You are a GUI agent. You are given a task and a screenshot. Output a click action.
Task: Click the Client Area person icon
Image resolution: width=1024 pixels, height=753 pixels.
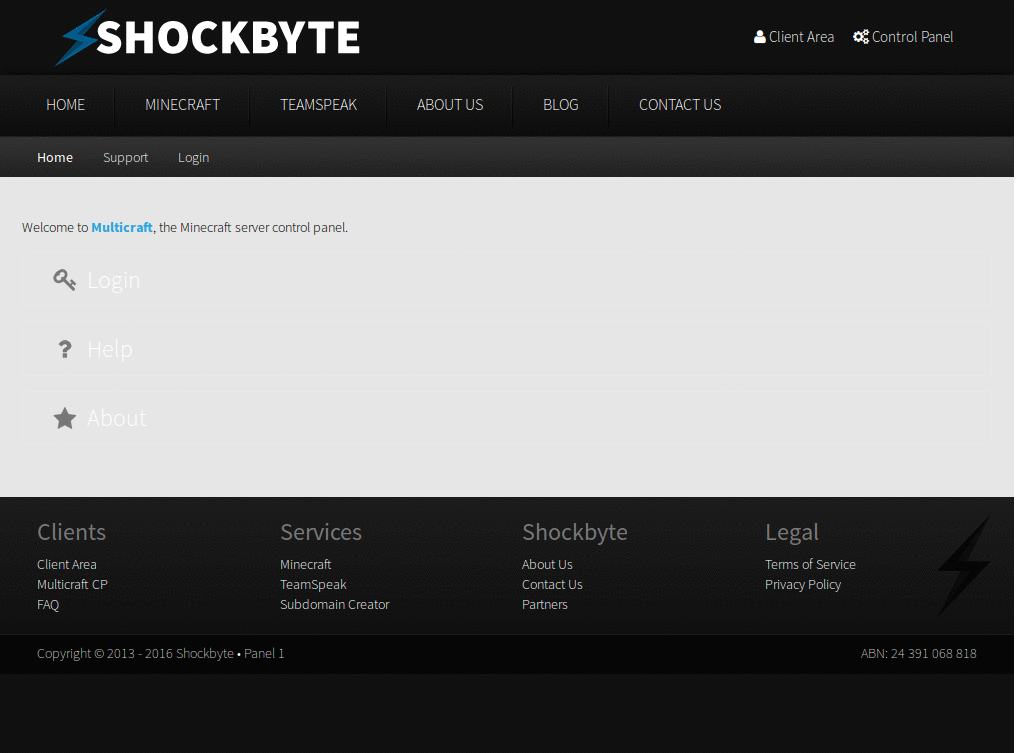pos(760,37)
